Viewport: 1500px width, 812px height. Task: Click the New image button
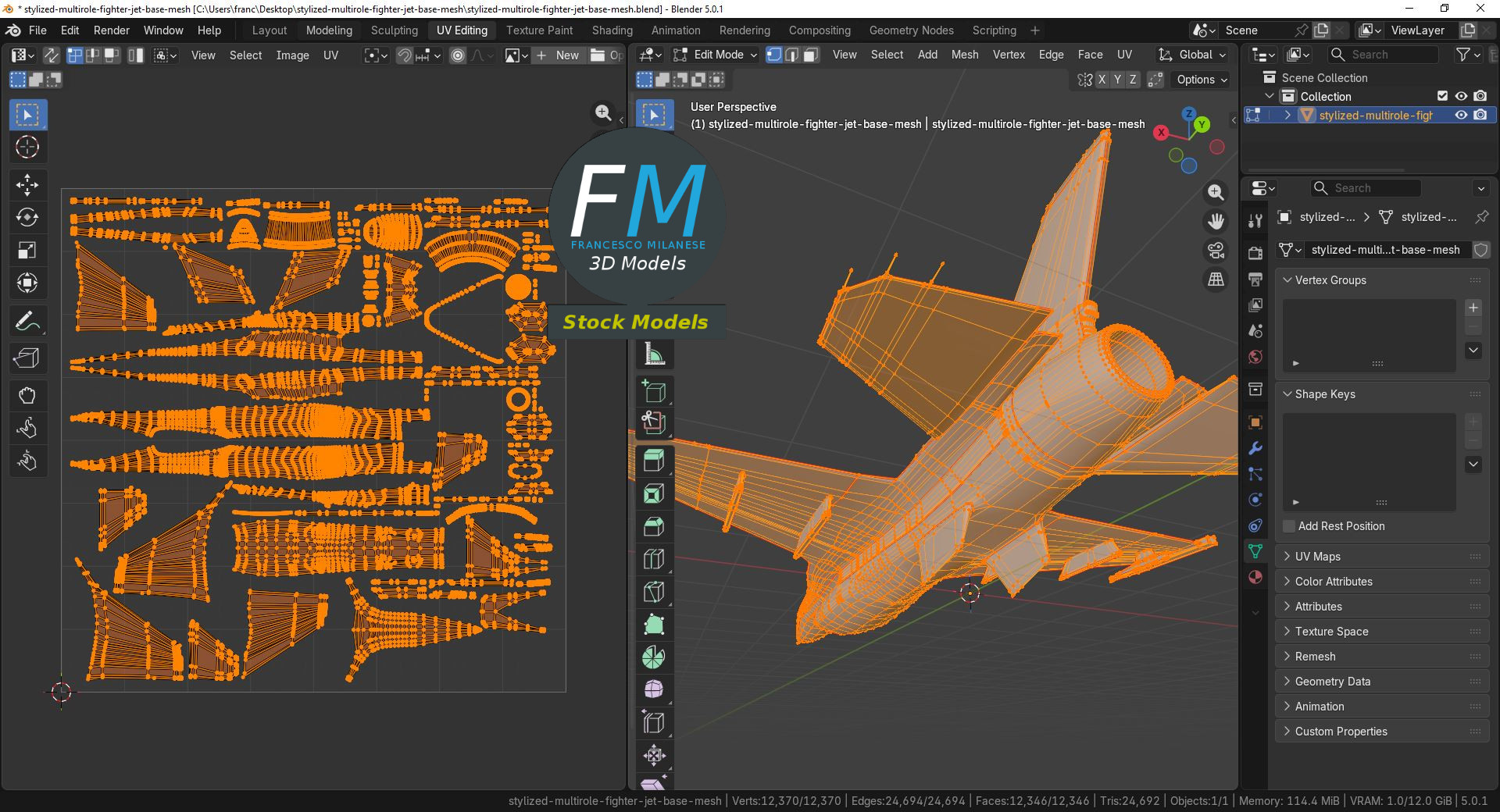pyautogui.click(x=559, y=55)
